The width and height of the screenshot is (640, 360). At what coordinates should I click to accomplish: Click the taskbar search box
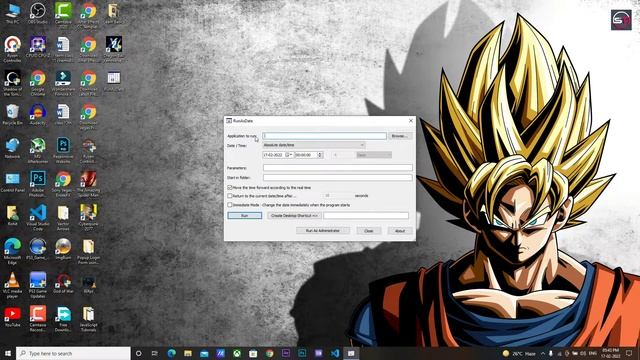[73, 353]
